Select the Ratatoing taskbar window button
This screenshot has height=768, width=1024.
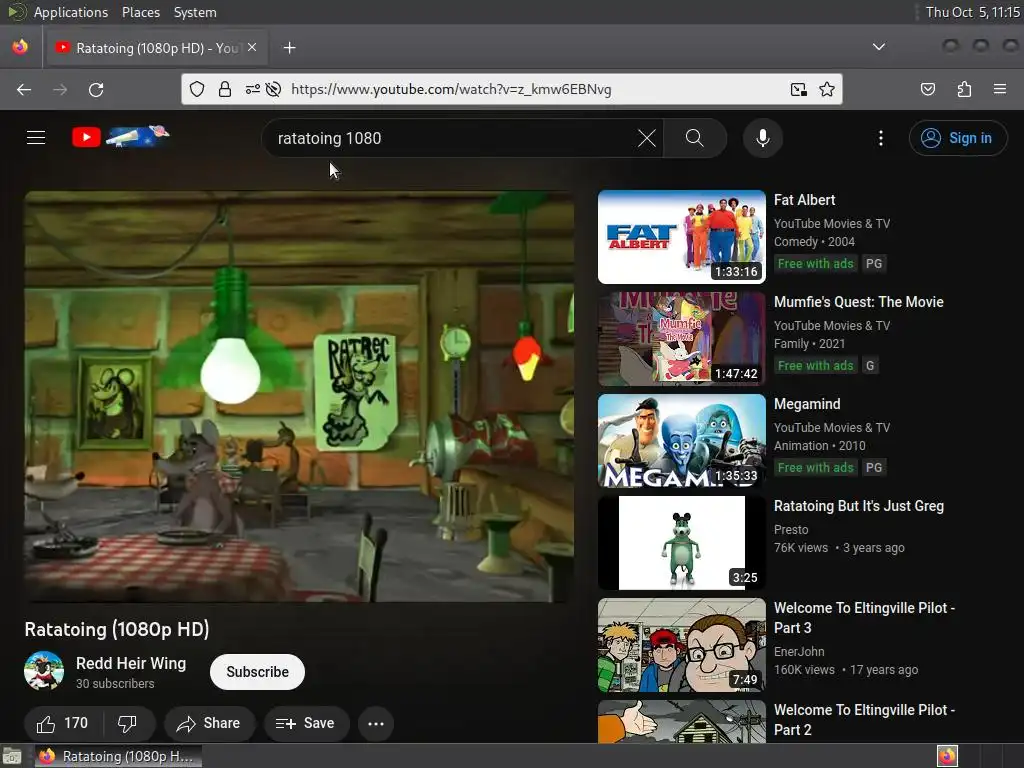118,756
